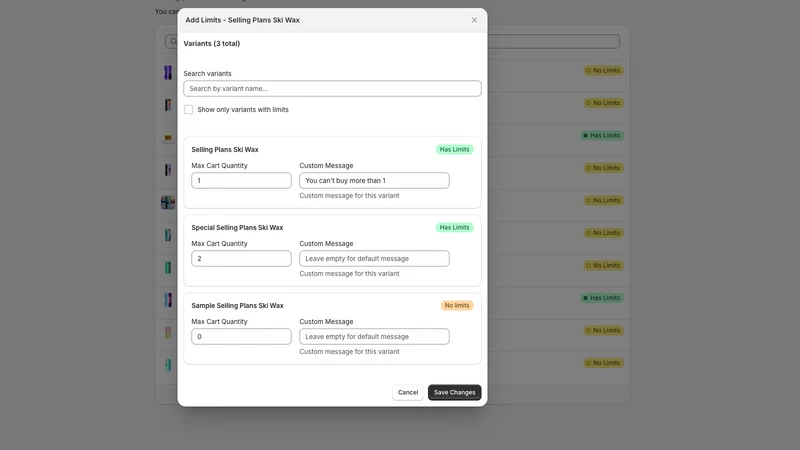800x450 pixels.
Task: Click the first Has Limits badge in the background list
Action: pos(602,135)
